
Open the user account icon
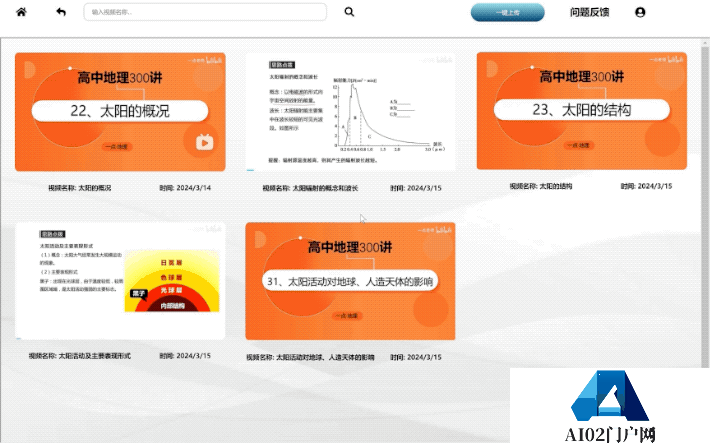coord(640,12)
